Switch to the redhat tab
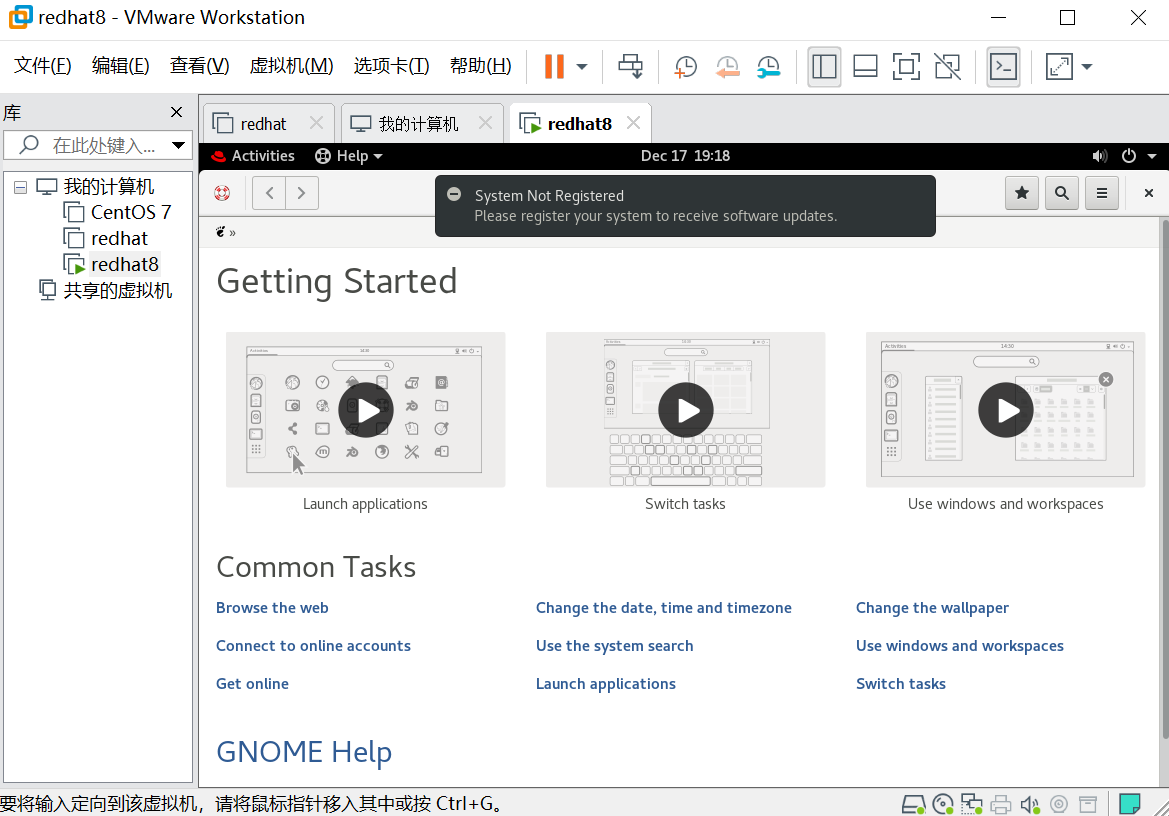 tap(262, 124)
